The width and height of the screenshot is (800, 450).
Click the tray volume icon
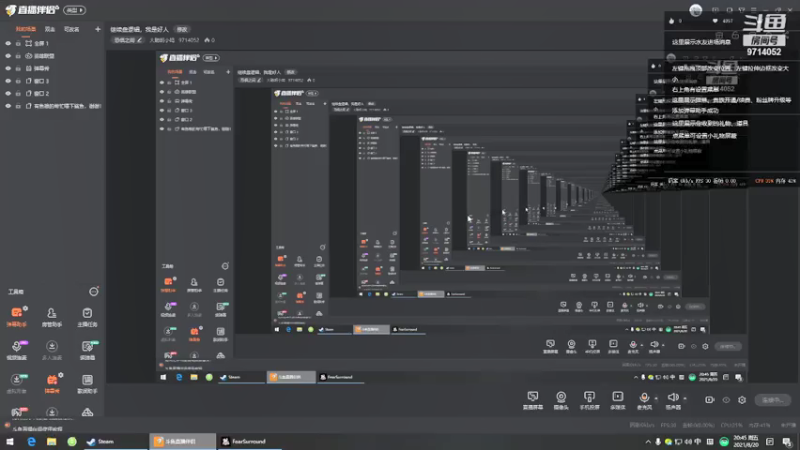click(688, 442)
